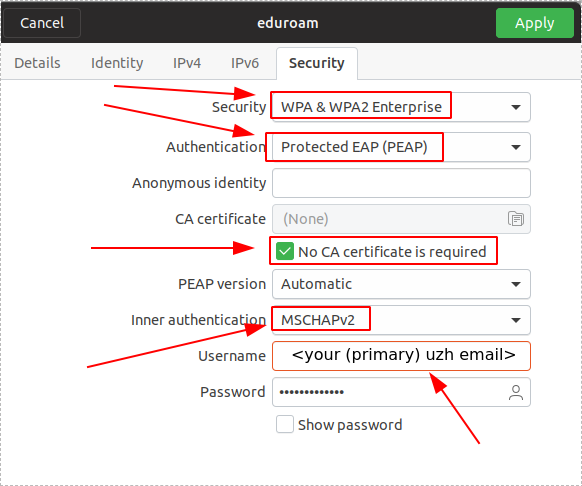Select the Security tab
The height and width of the screenshot is (486, 582).
317,63
